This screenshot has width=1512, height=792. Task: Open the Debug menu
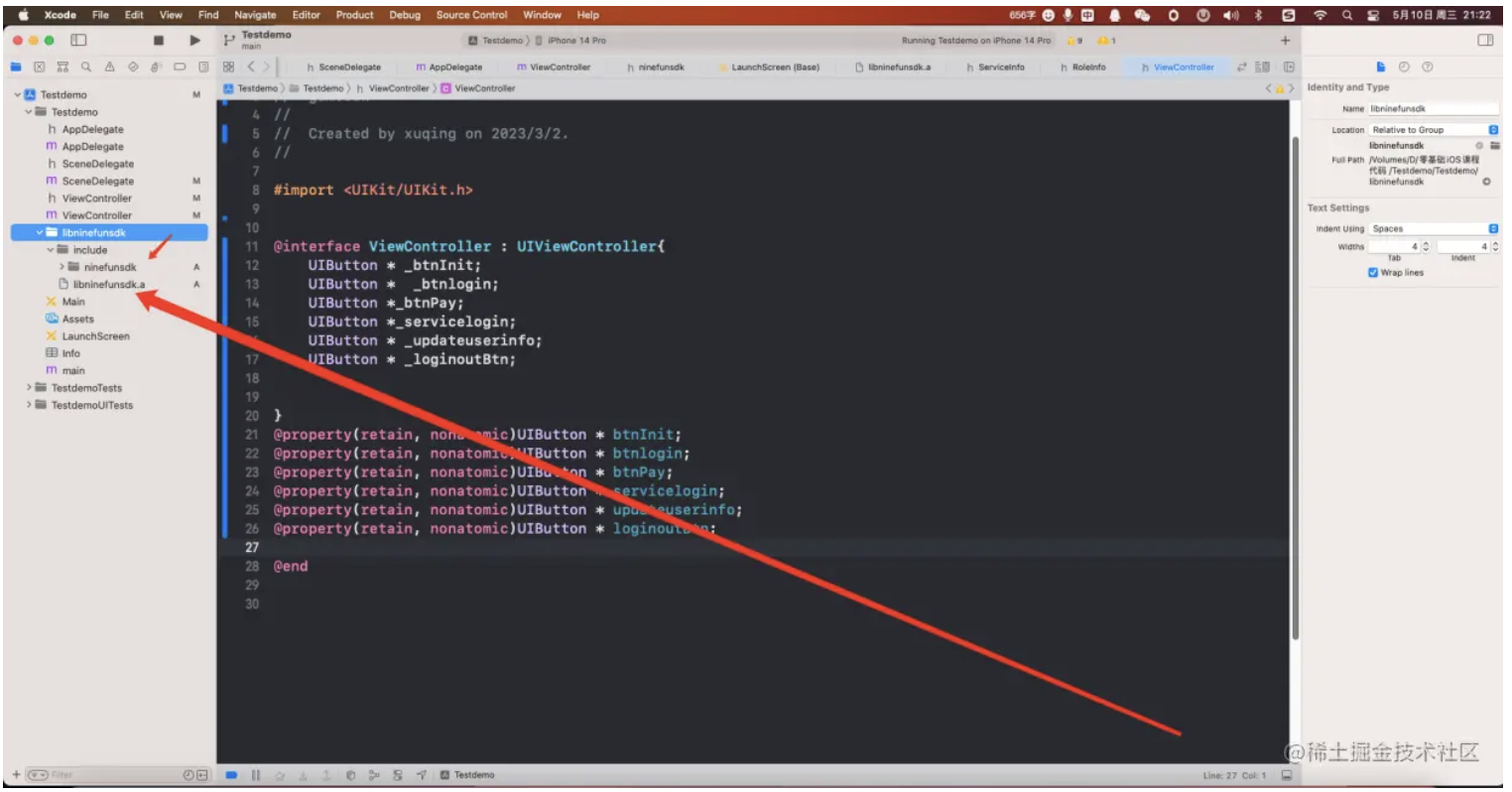(405, 15)
